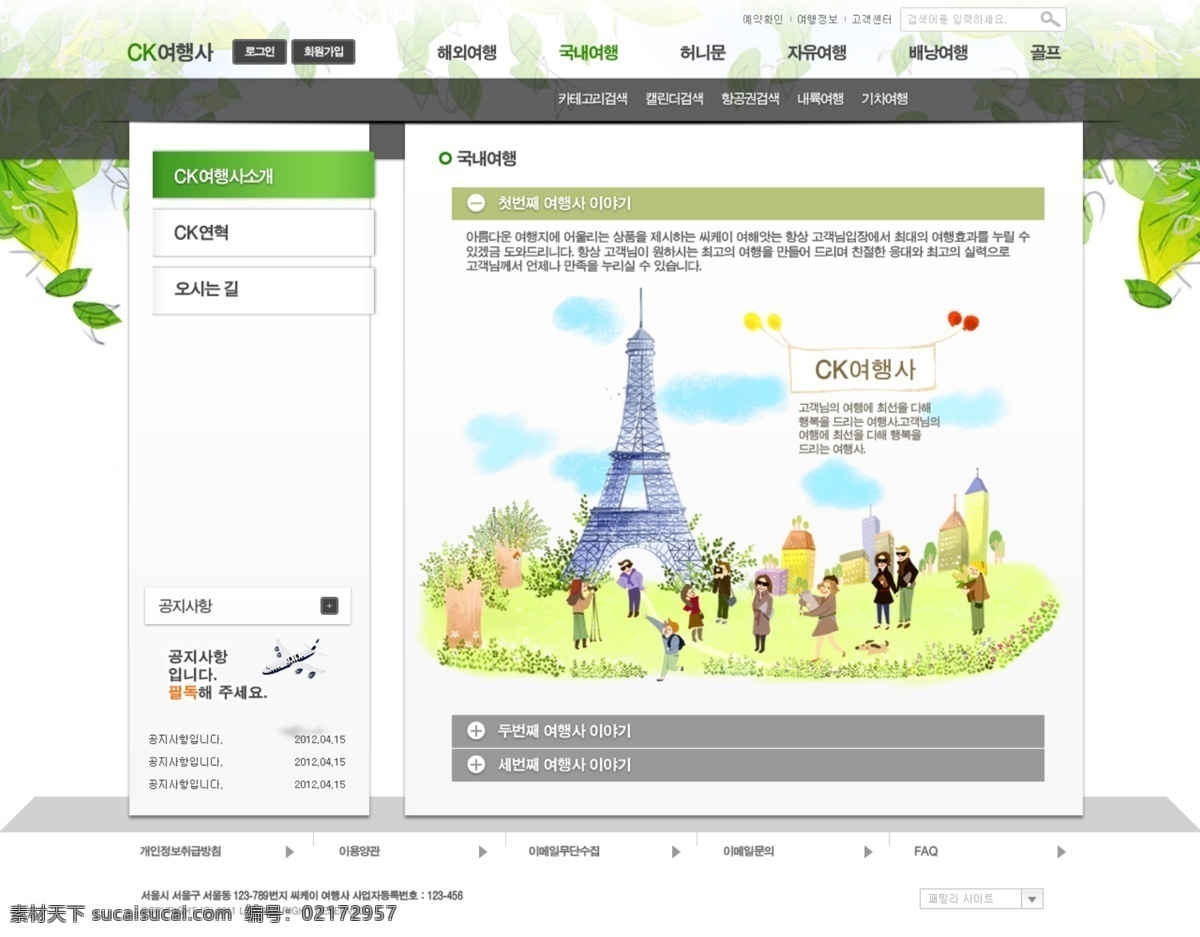Open the 예약확인 link

point(762,19)
